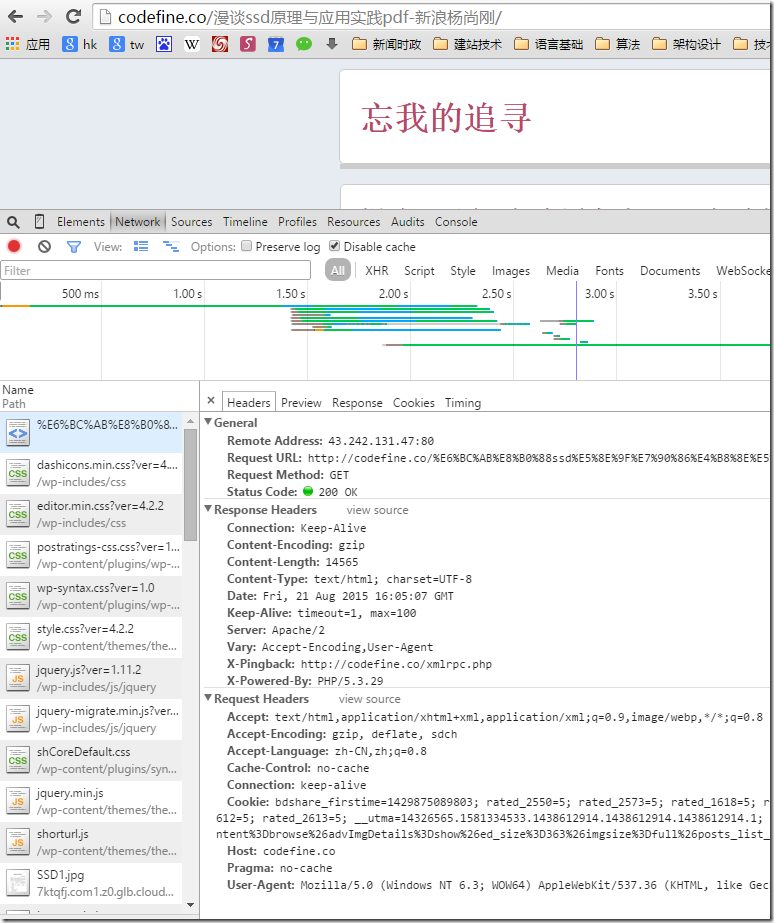
Task: Click in the network Filter text box
Action: coord(156,271)
